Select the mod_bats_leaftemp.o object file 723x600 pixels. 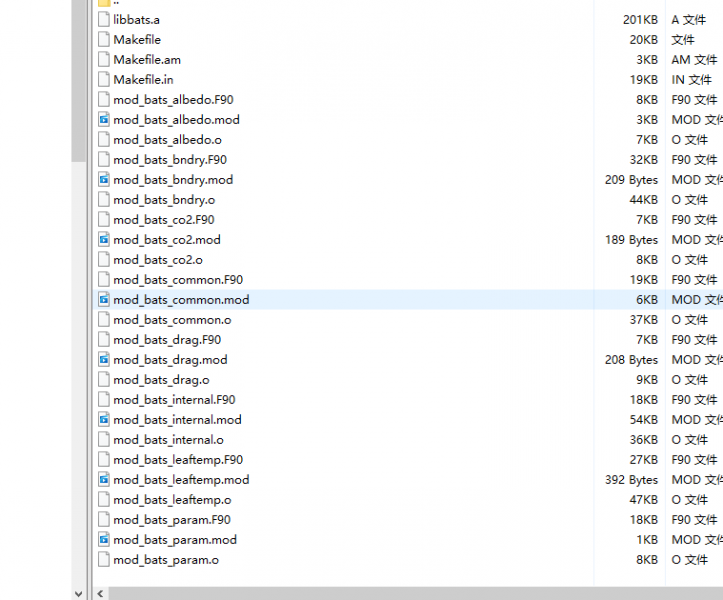tap(172, 500)
